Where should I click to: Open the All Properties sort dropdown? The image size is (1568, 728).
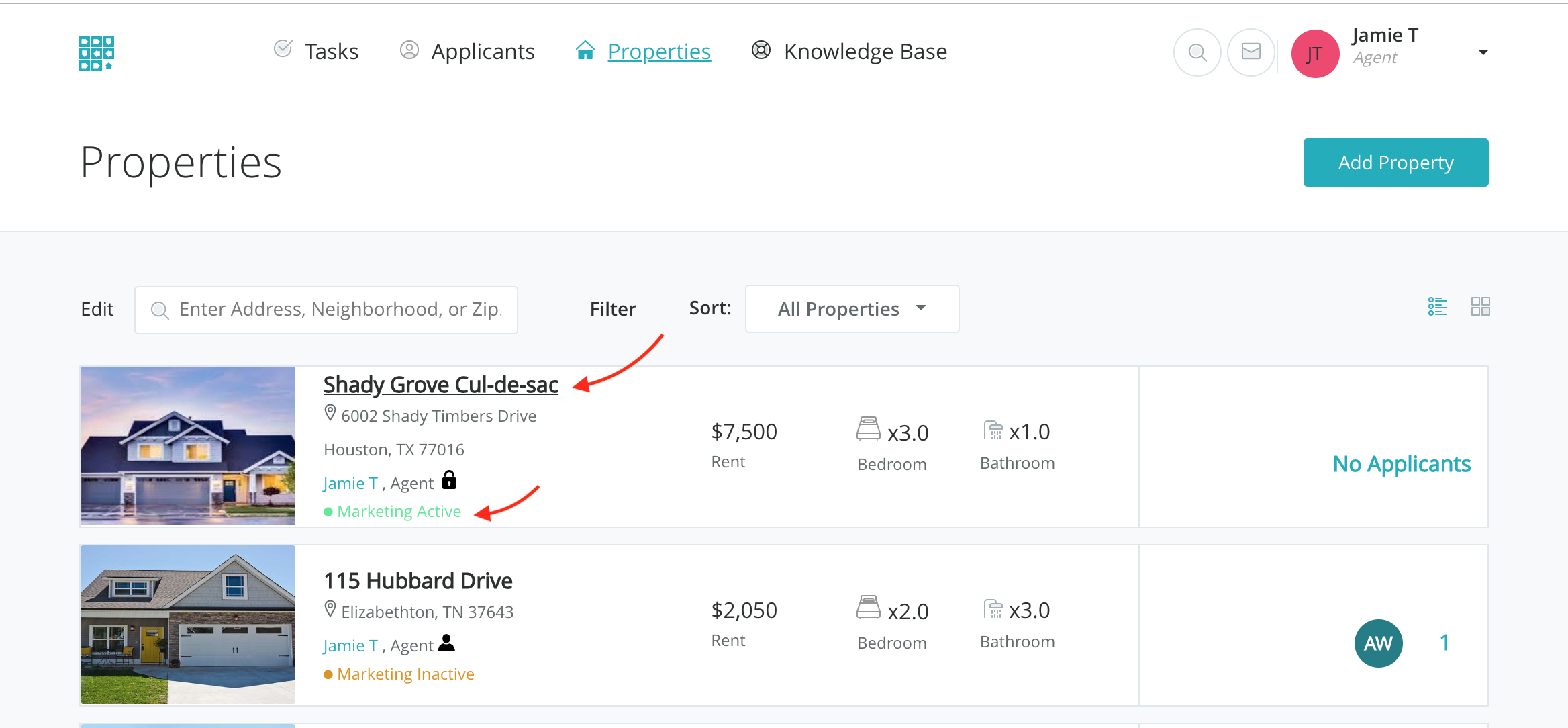851,309
